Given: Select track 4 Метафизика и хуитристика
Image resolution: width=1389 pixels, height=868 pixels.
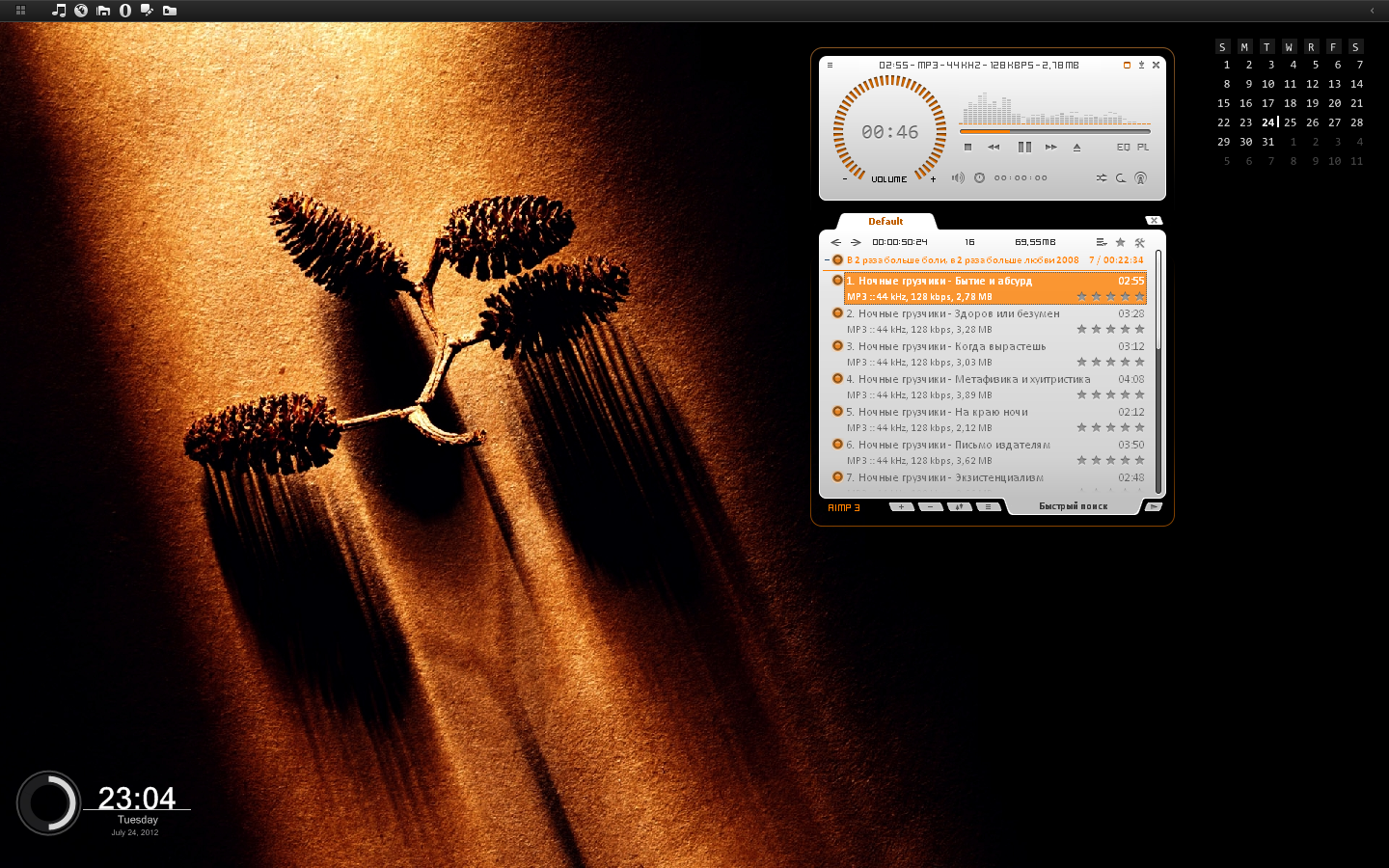Looking at the screenshot, I should point(994,387).
